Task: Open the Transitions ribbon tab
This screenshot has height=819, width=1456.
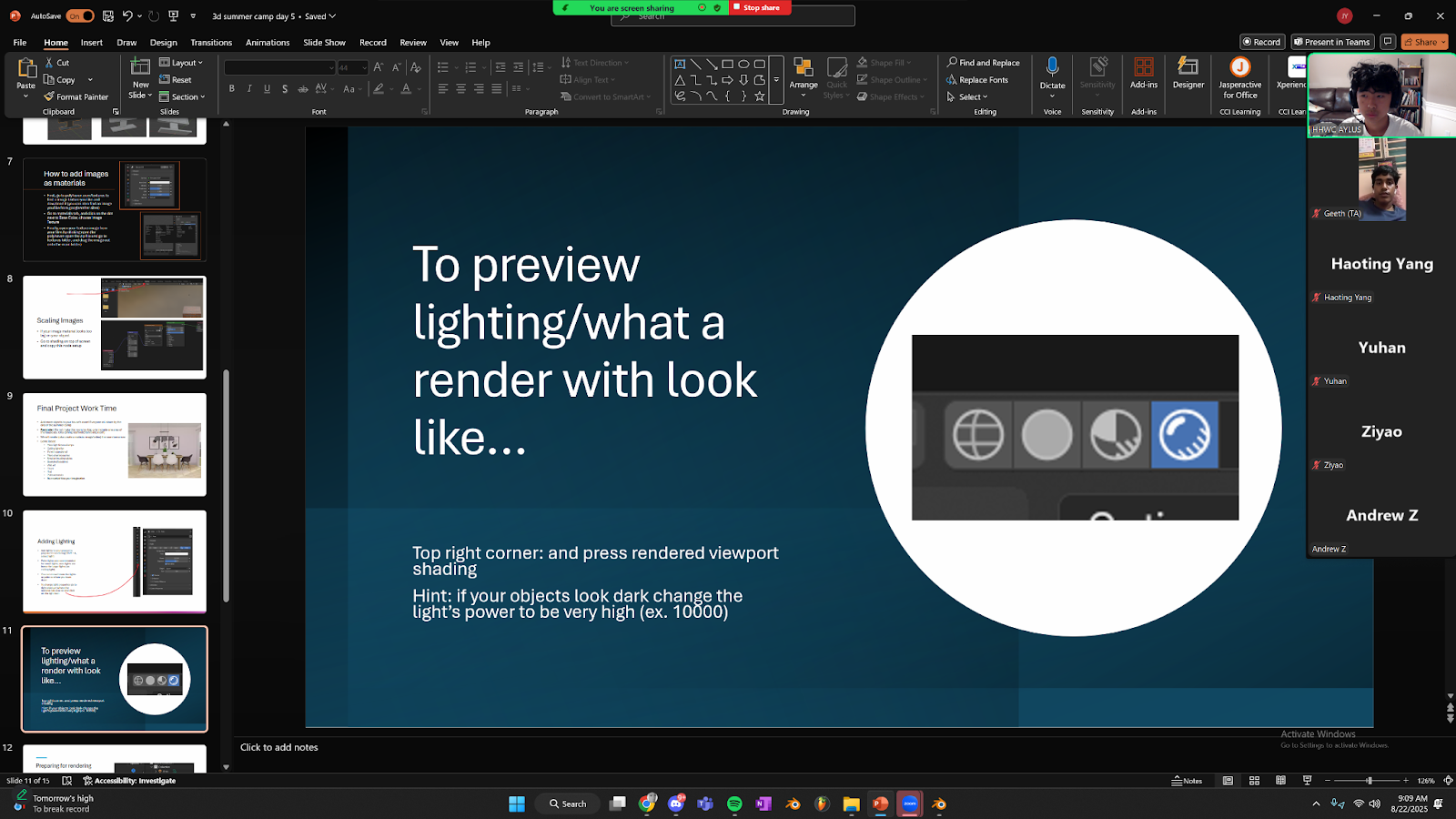Action: (211, 43)
